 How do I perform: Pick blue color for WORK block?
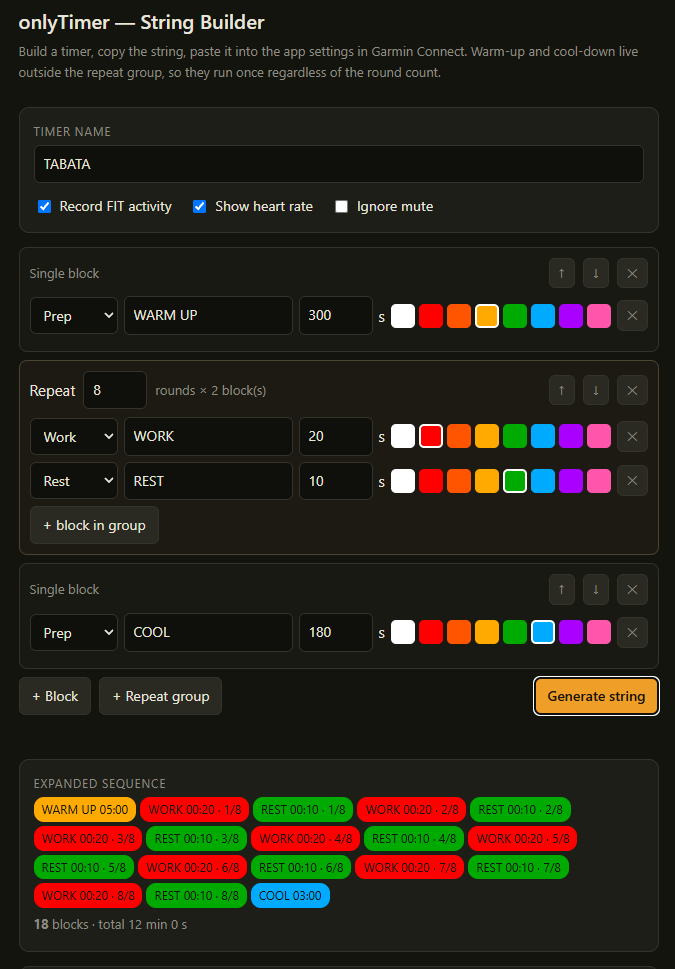(543, 436)
